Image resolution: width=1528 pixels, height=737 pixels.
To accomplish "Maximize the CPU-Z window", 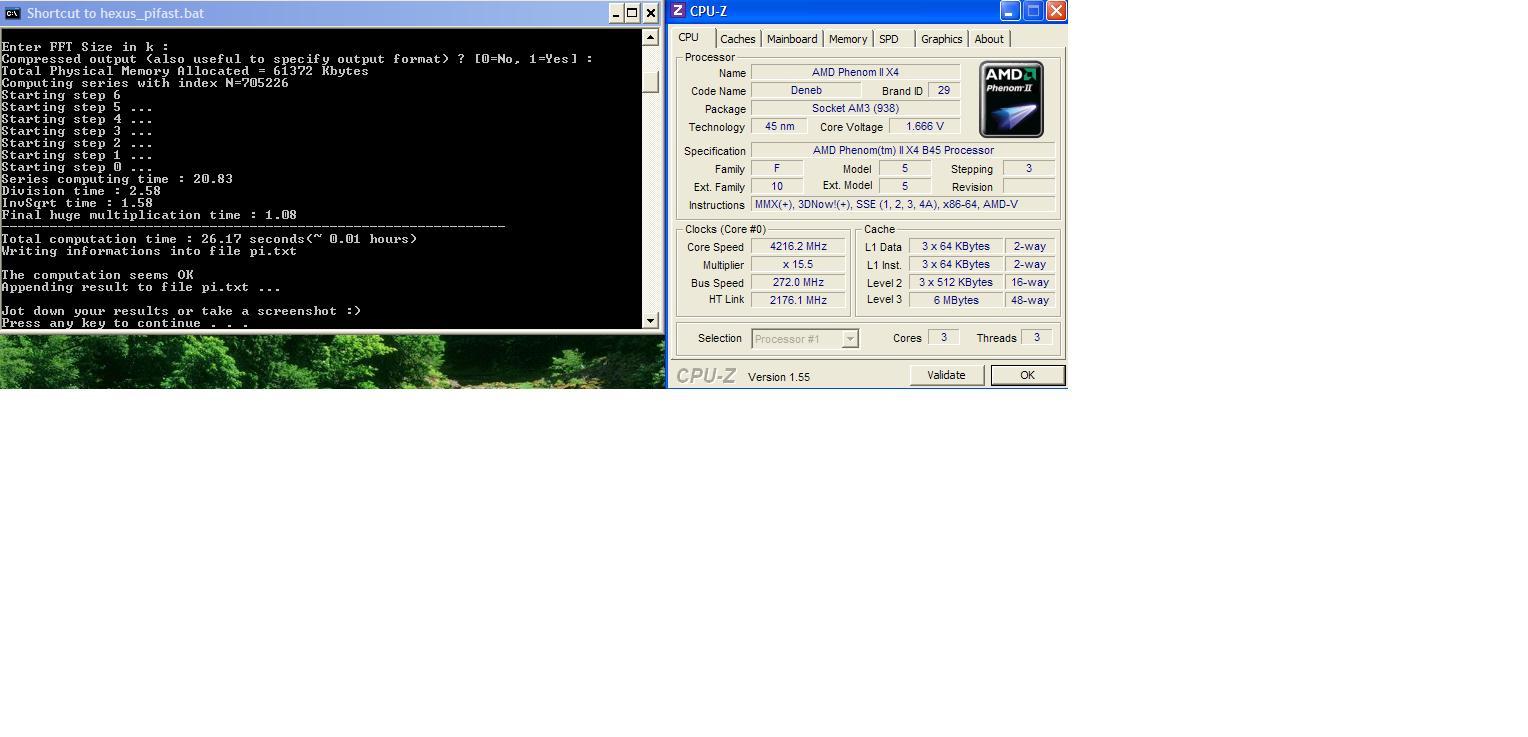I will pos(1033,11).
